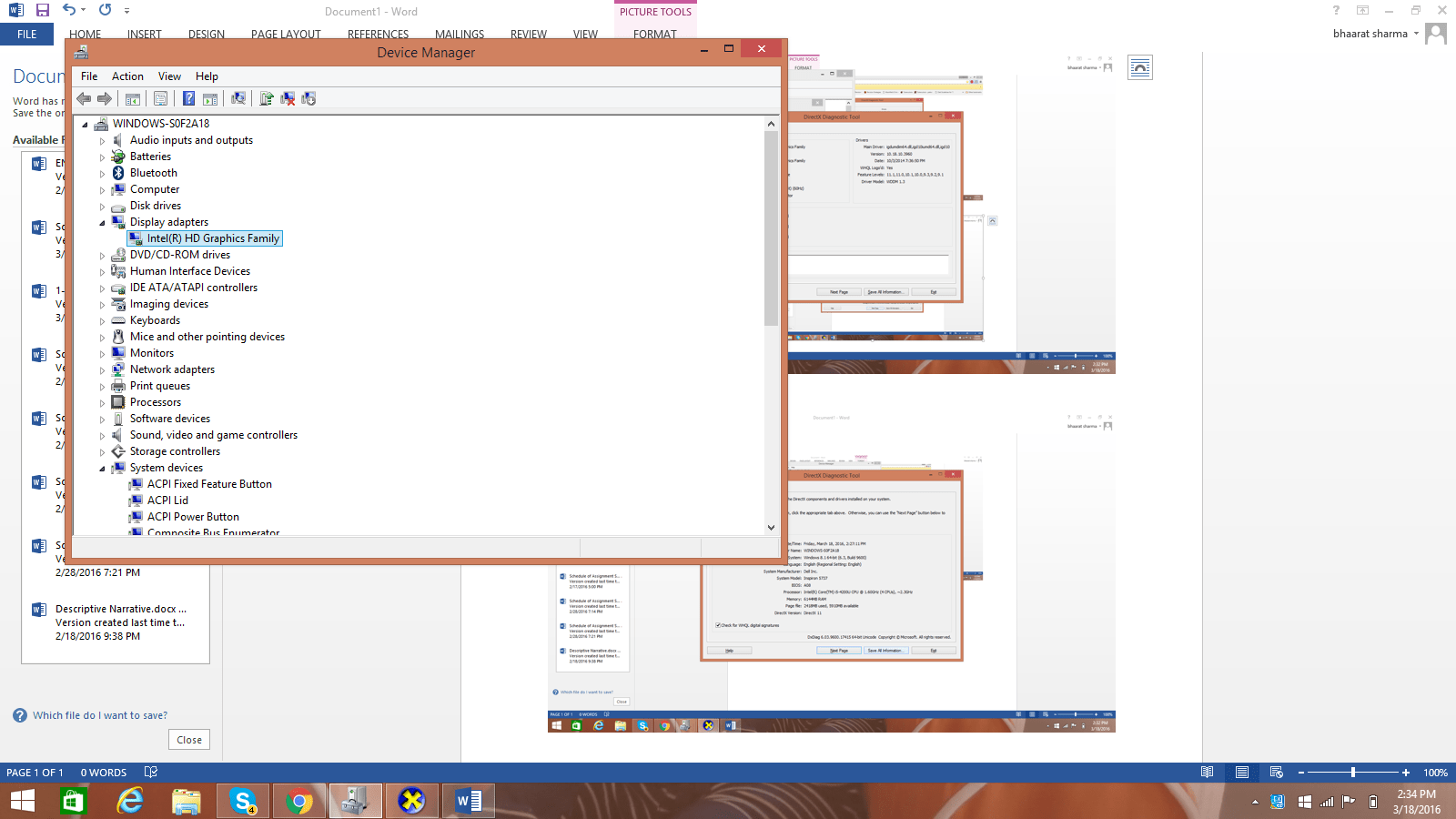Screen dimensions: 1456x819
Task: Expand the Network adapters node
Action: [102, 370]
